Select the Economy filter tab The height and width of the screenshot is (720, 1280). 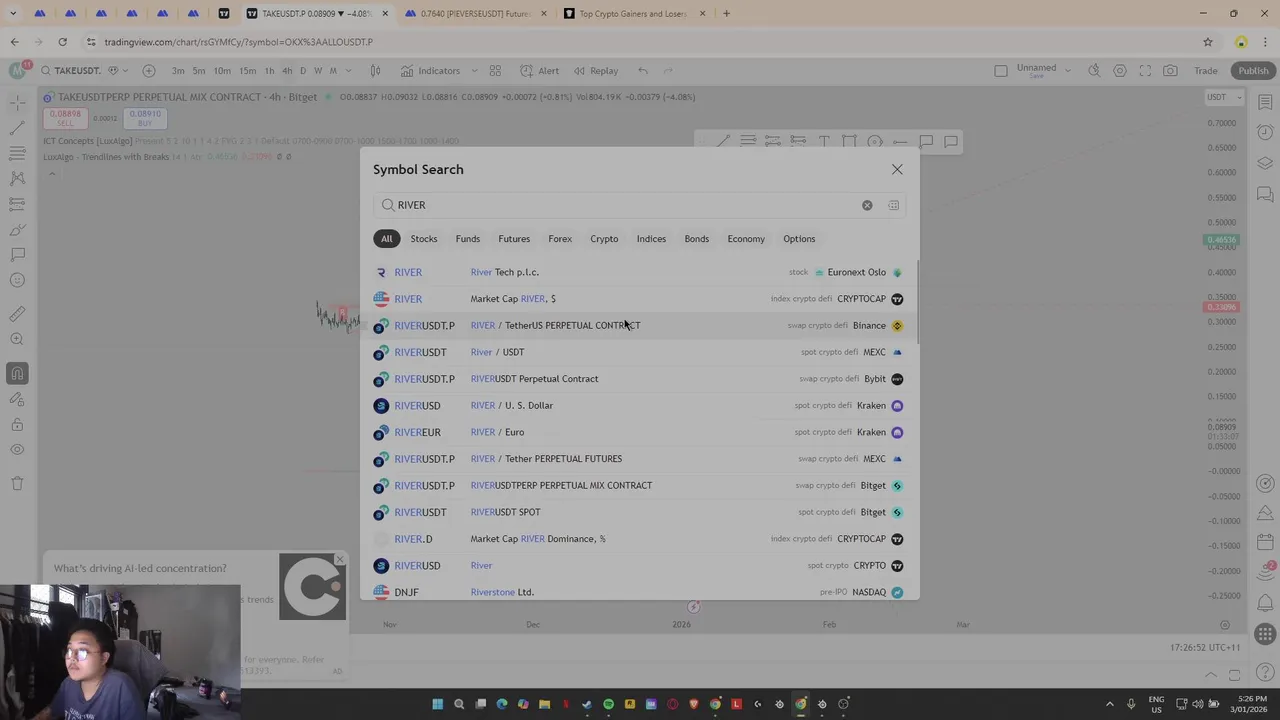pos(746,239)
